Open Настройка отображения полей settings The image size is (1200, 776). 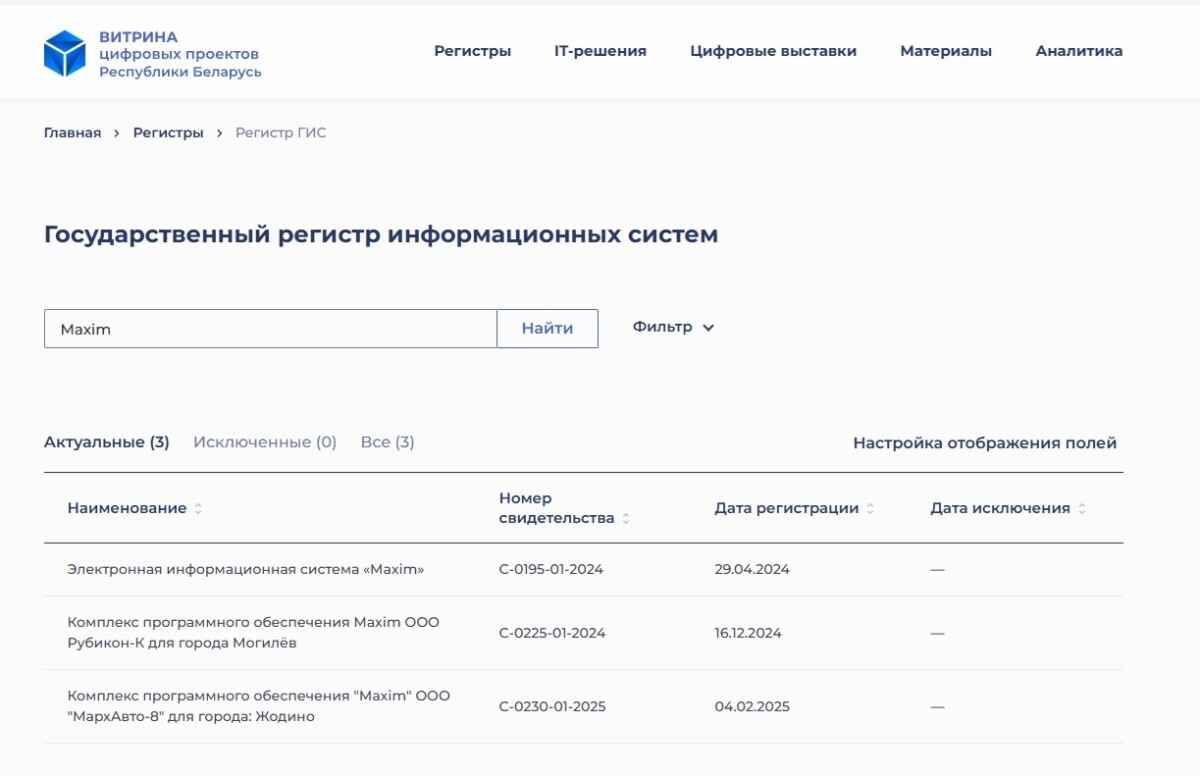[x=984, y=443]
